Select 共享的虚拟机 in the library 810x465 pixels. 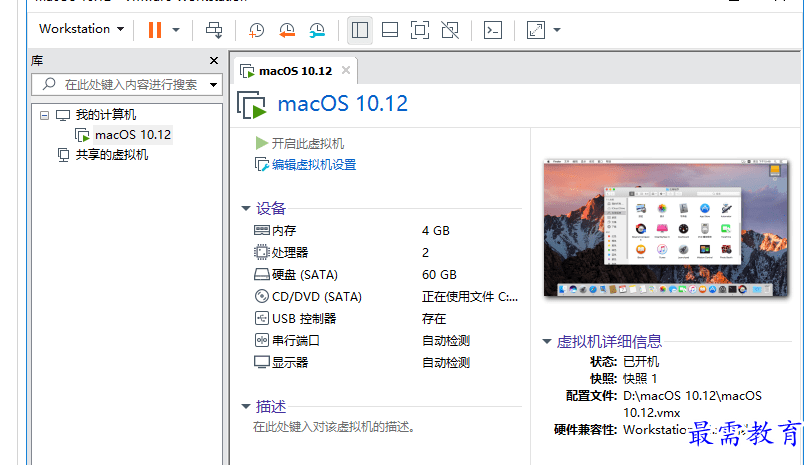click(112, 155)
